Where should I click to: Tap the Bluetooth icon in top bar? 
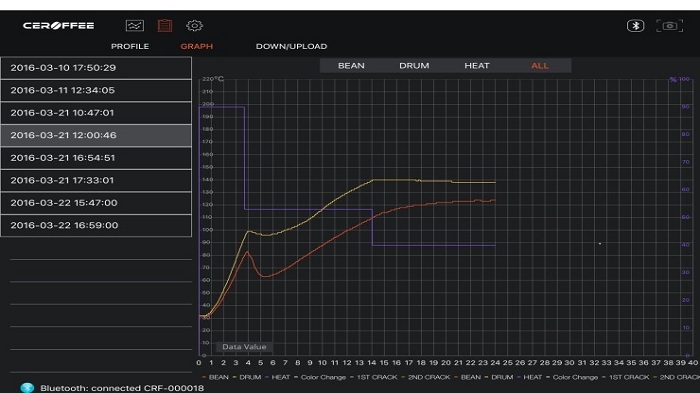[635, 25]
